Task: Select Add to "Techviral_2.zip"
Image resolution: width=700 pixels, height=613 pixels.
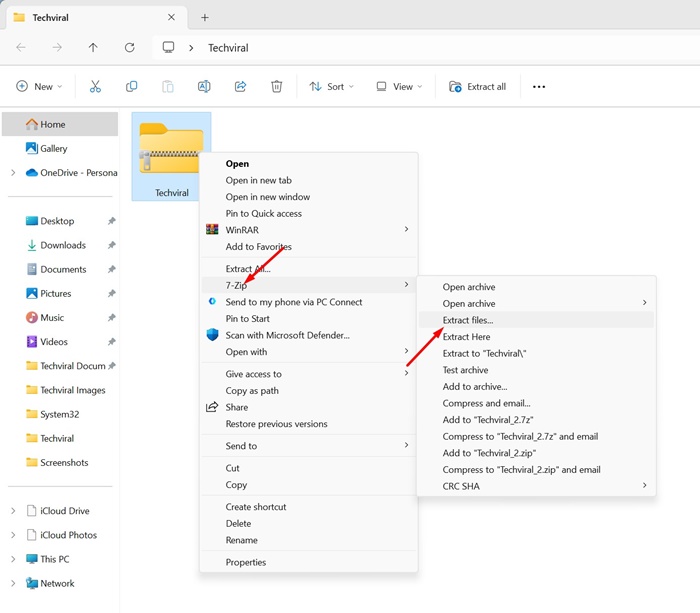Action: pyautogui.click(x=536, y=453)
